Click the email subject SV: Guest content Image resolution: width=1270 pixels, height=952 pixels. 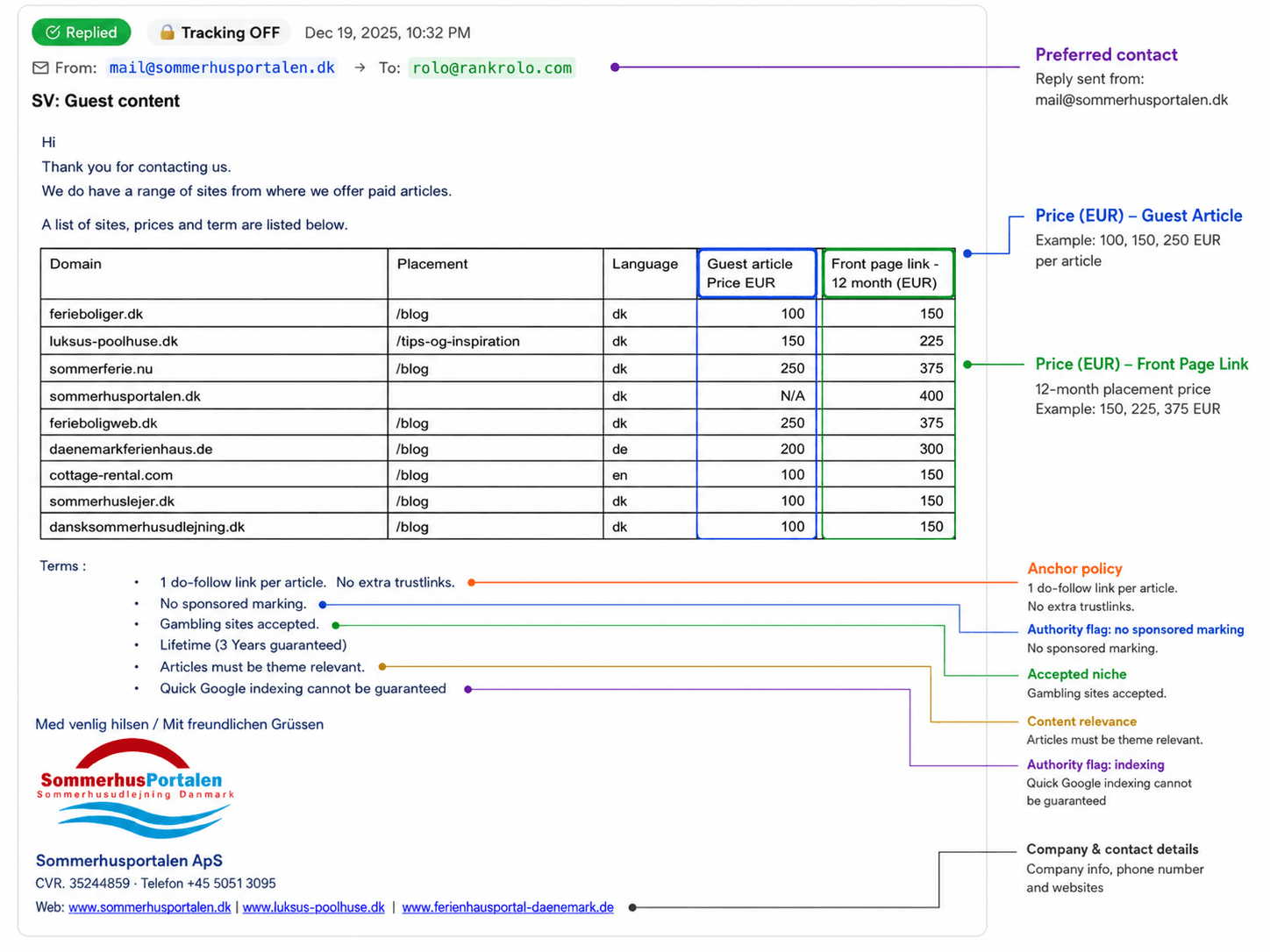105,101
